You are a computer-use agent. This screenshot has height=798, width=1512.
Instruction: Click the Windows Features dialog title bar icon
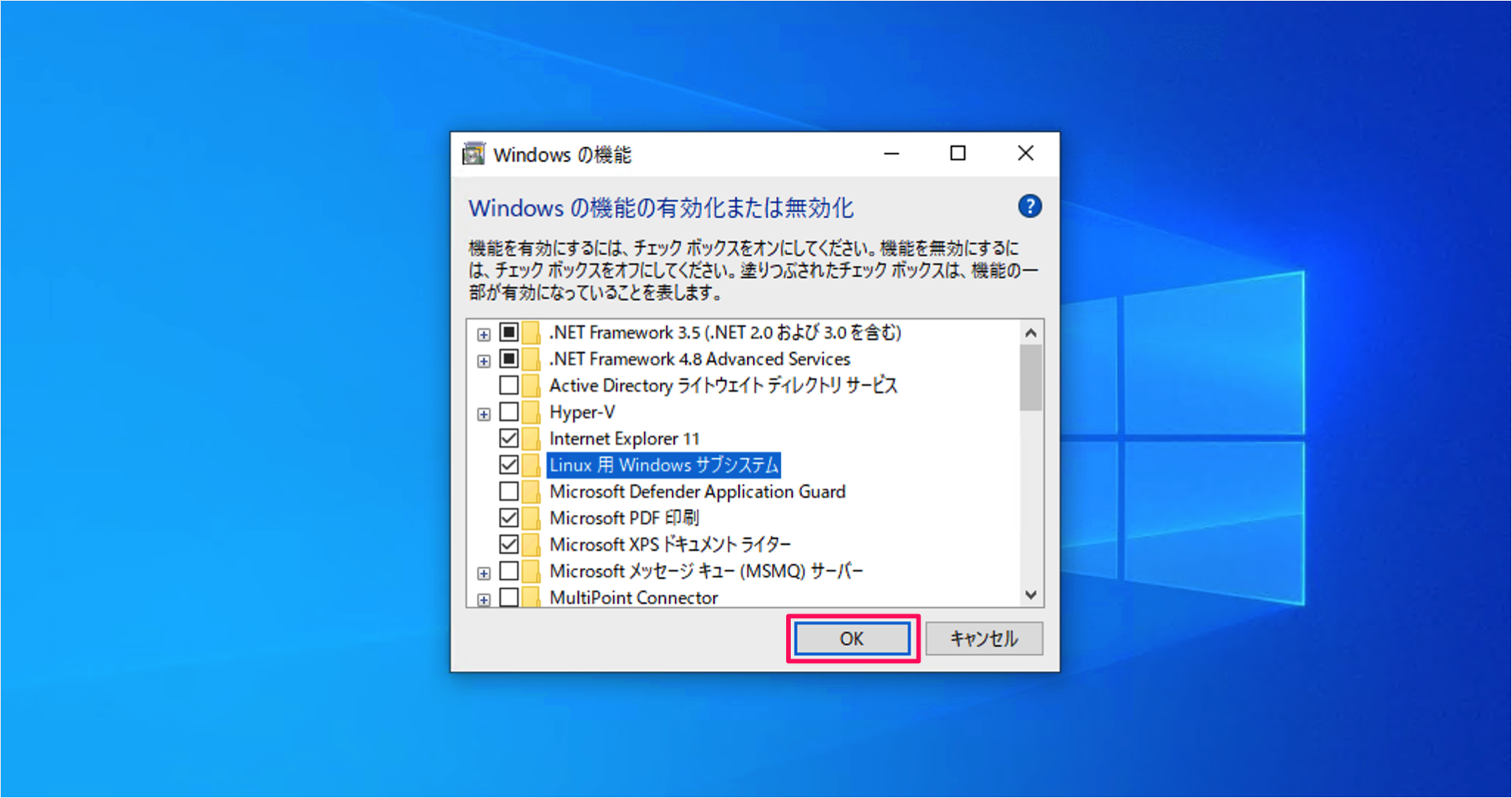point(475,154)
